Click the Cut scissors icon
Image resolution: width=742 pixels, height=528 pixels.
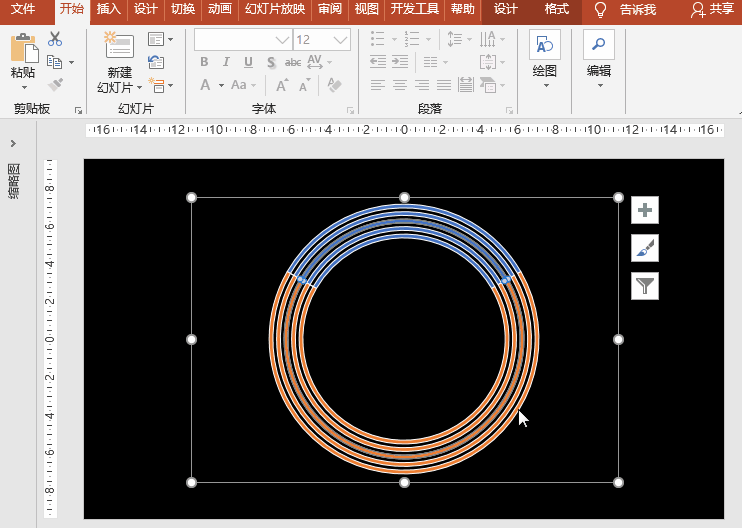[x=54, y=39]
